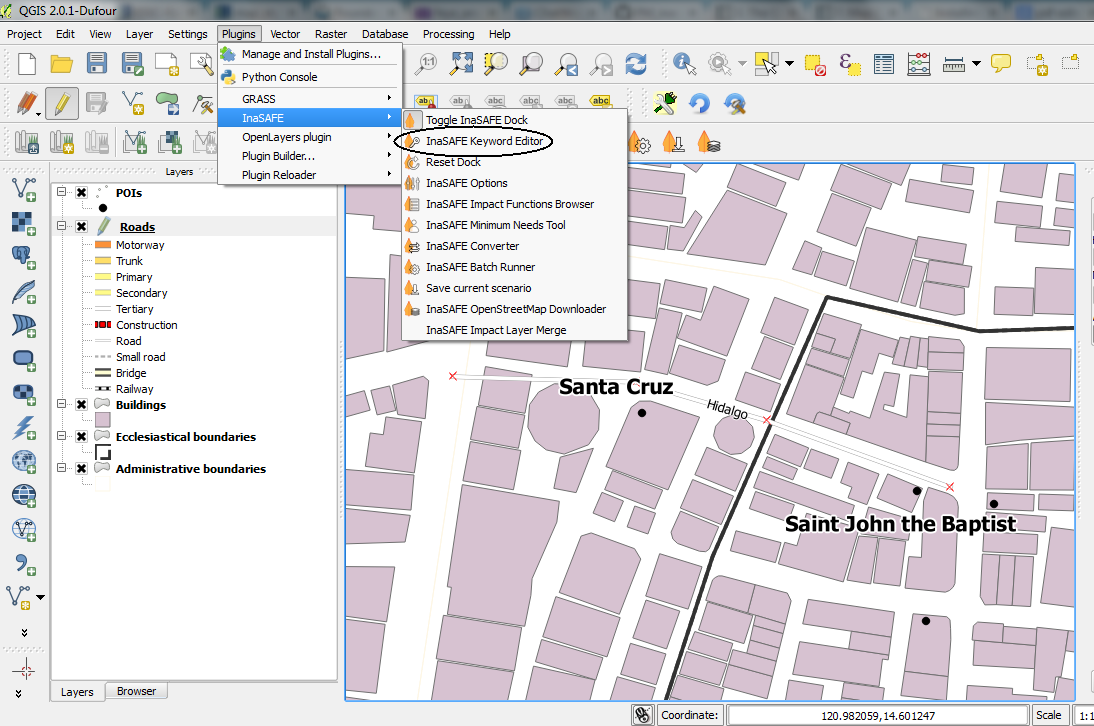Click the Deselect Features icon
1094x726 pixels.
[814, 64]
